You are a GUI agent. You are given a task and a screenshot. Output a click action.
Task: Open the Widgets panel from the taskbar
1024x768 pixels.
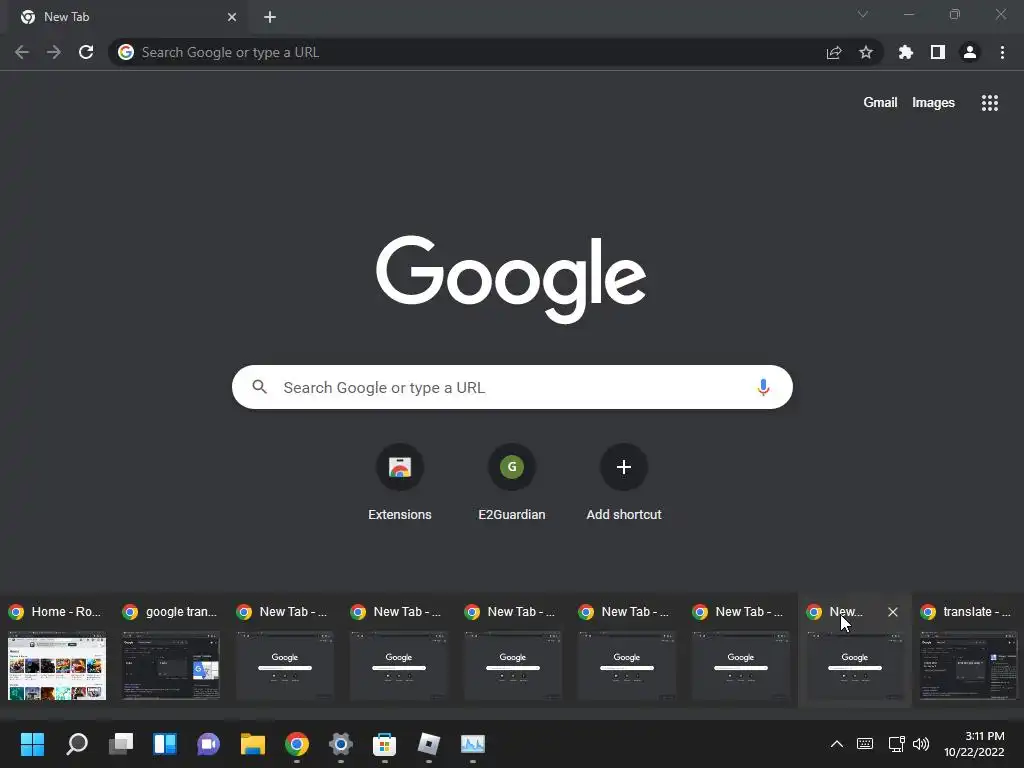coord(165,744)
